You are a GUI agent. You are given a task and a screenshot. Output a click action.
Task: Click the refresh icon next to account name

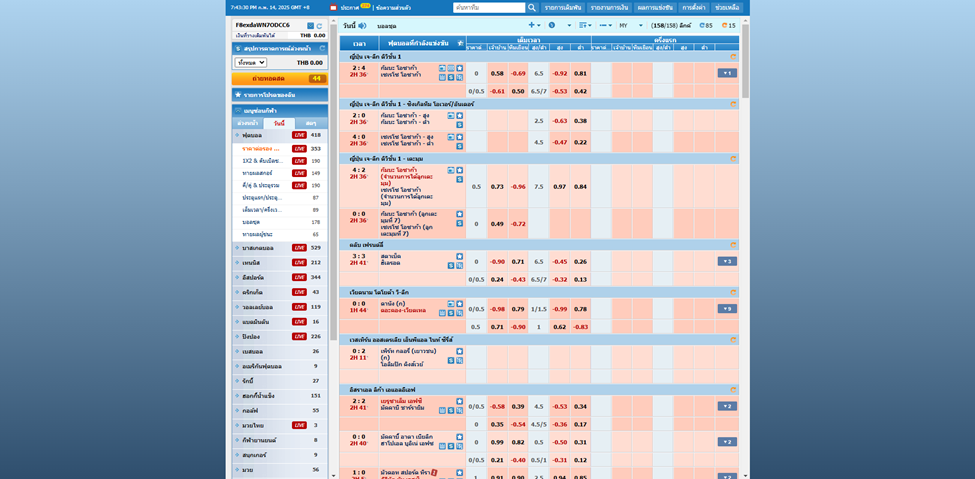(x=320, y=25)
